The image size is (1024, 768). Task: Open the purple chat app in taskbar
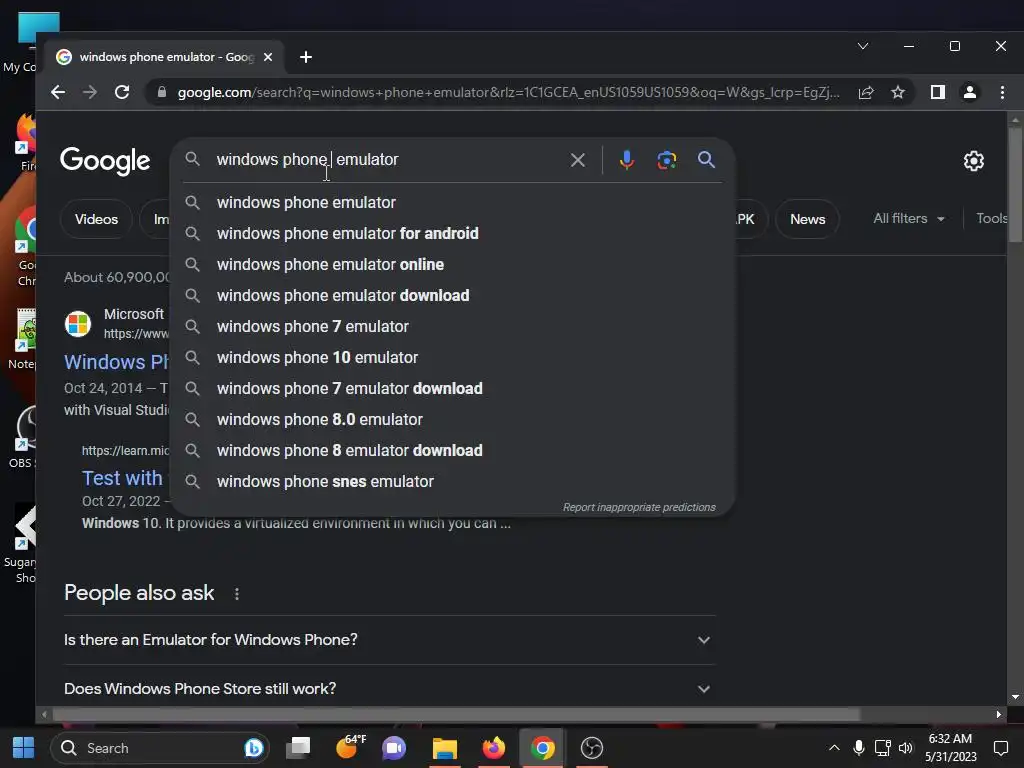[x=394, y=748]
